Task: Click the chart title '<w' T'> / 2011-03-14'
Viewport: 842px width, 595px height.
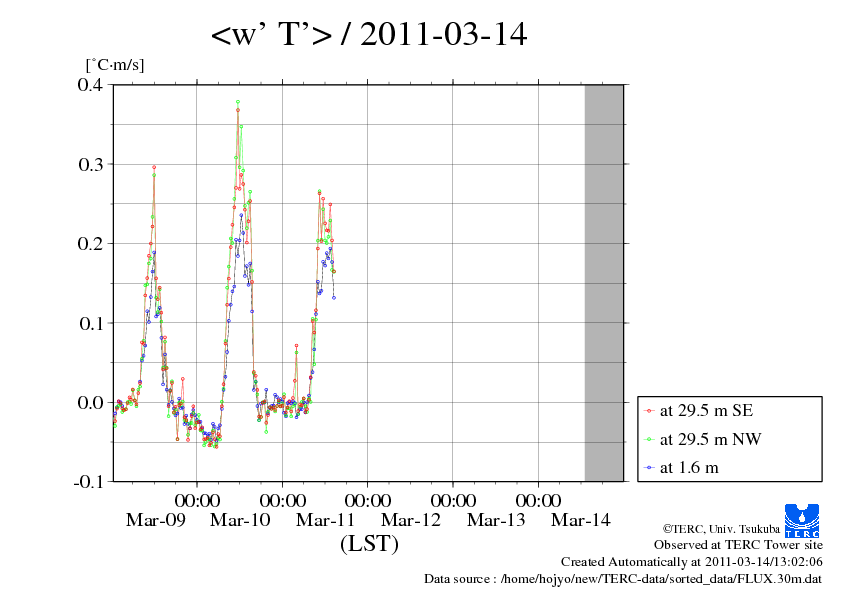Action: point(369,34)
